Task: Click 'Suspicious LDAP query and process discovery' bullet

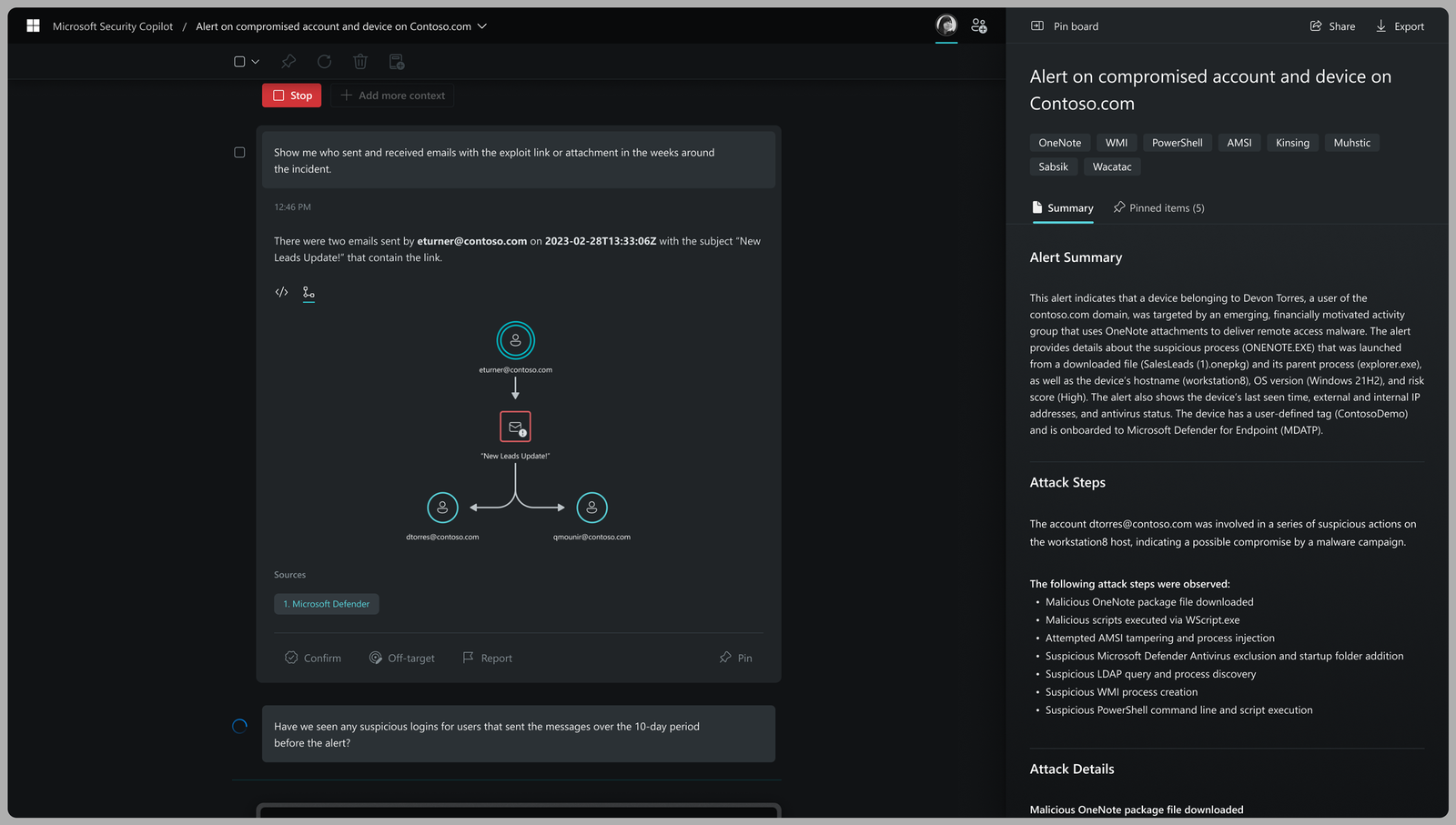Action: (x=1150, y=674)
